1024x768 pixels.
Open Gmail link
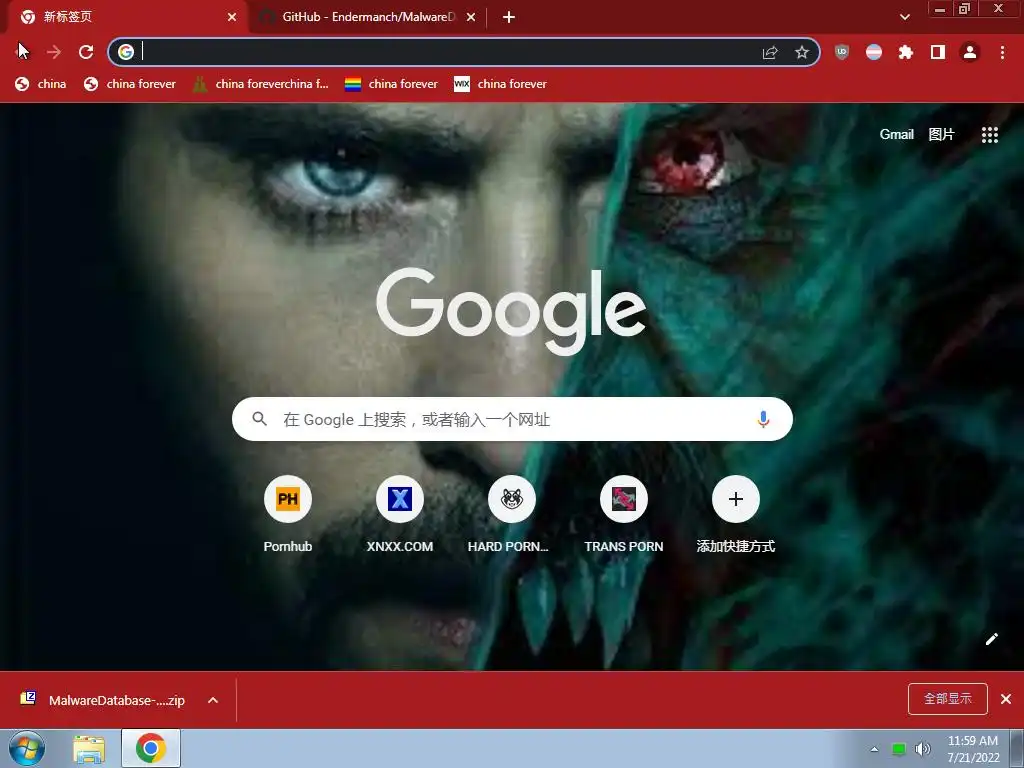[x=896, y=134]
